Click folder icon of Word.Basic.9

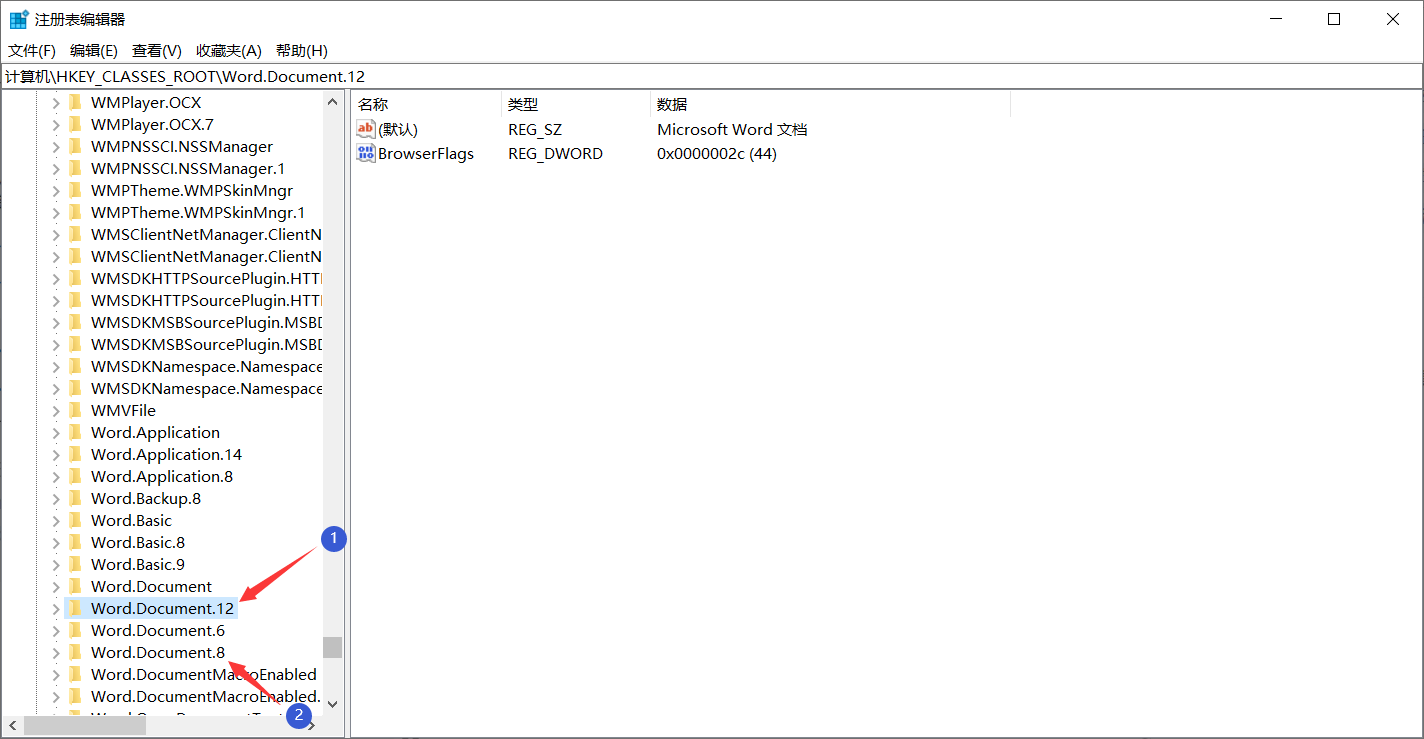click(x=76, y=564)
